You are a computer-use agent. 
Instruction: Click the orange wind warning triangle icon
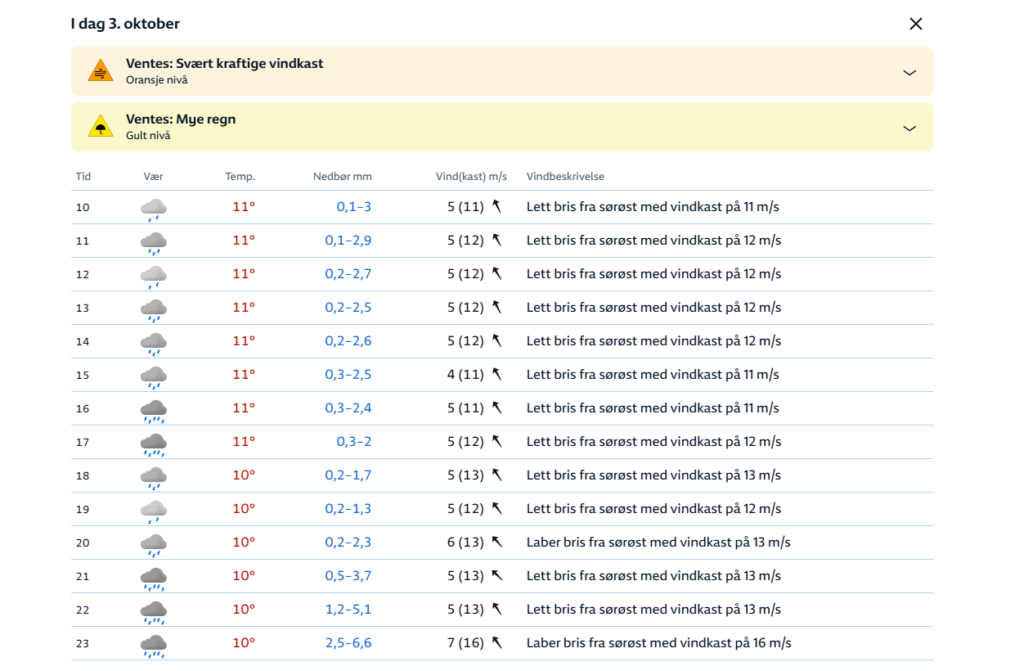[100, 71]
